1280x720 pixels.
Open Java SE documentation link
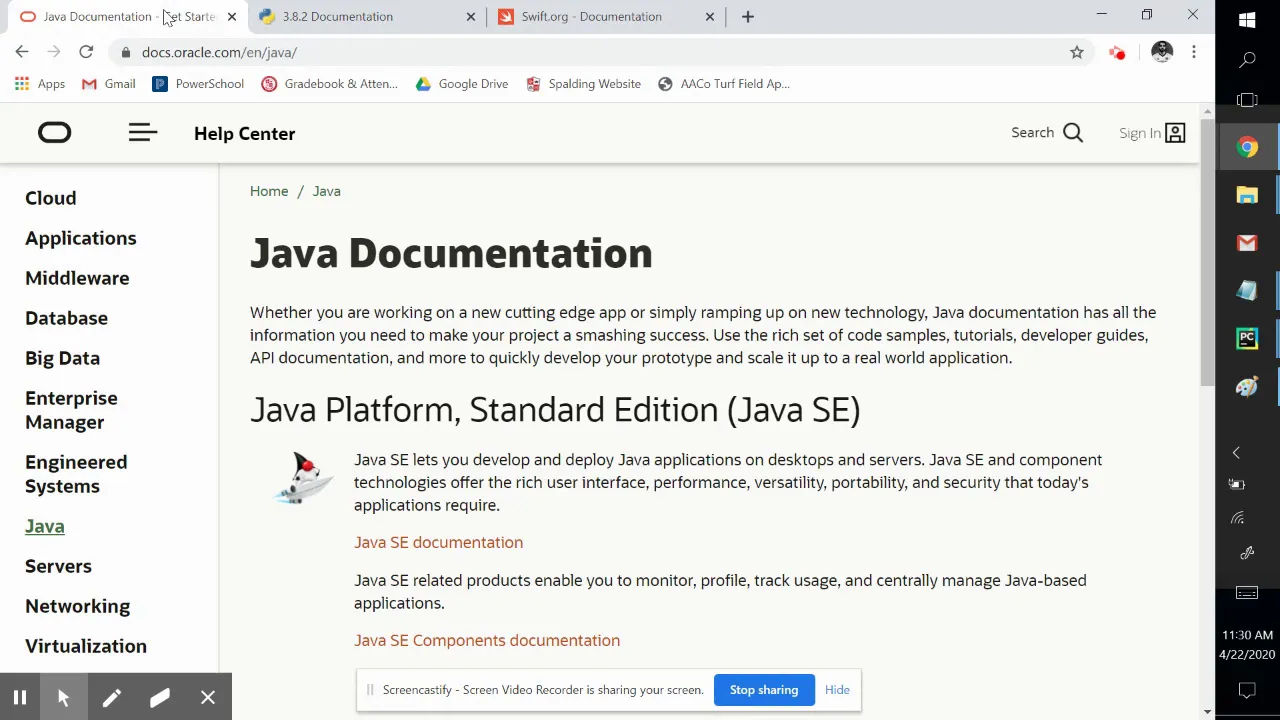click(x=438, y=542)
